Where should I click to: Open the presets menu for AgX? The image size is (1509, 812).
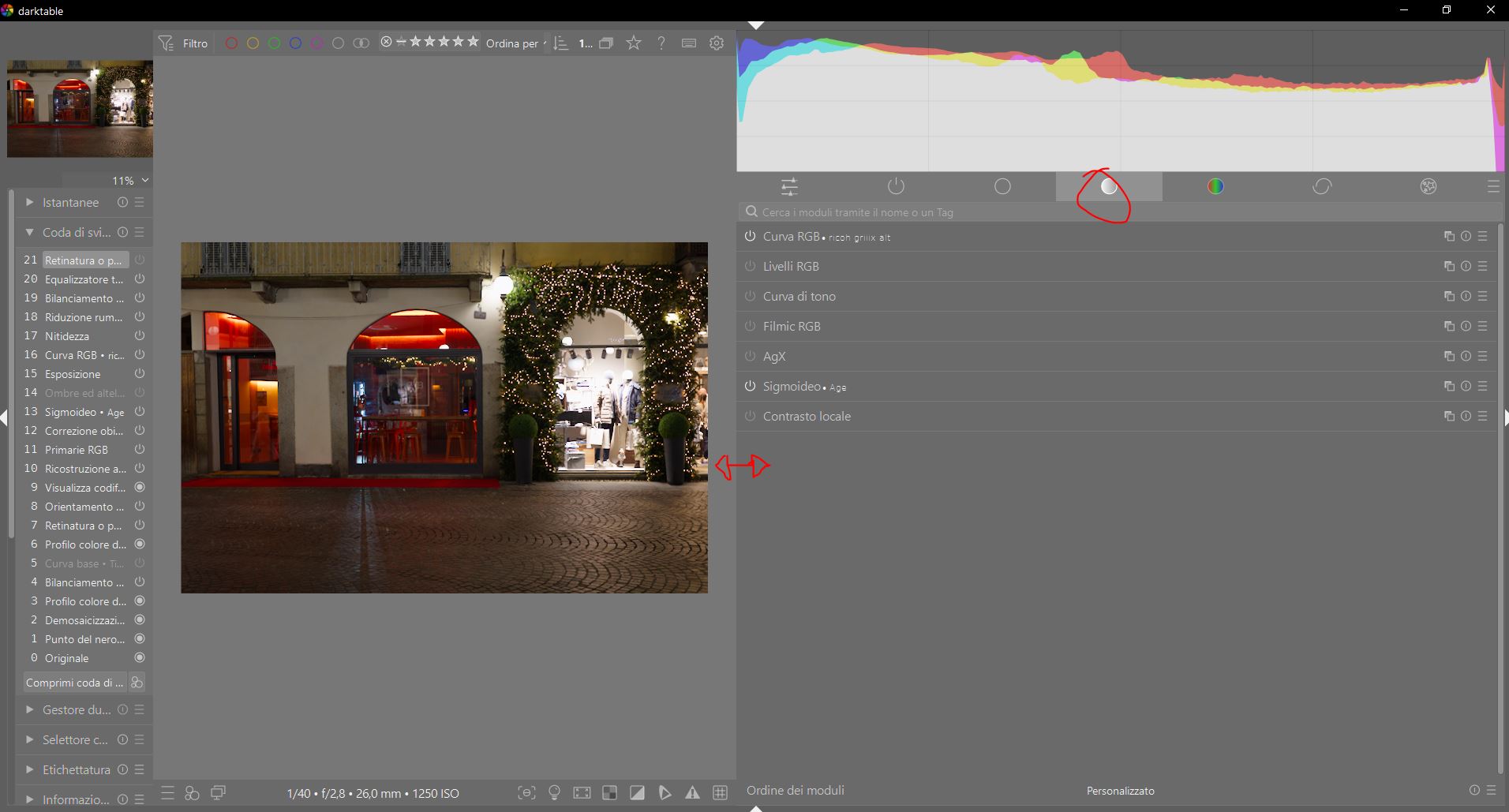coord(1483,356)
